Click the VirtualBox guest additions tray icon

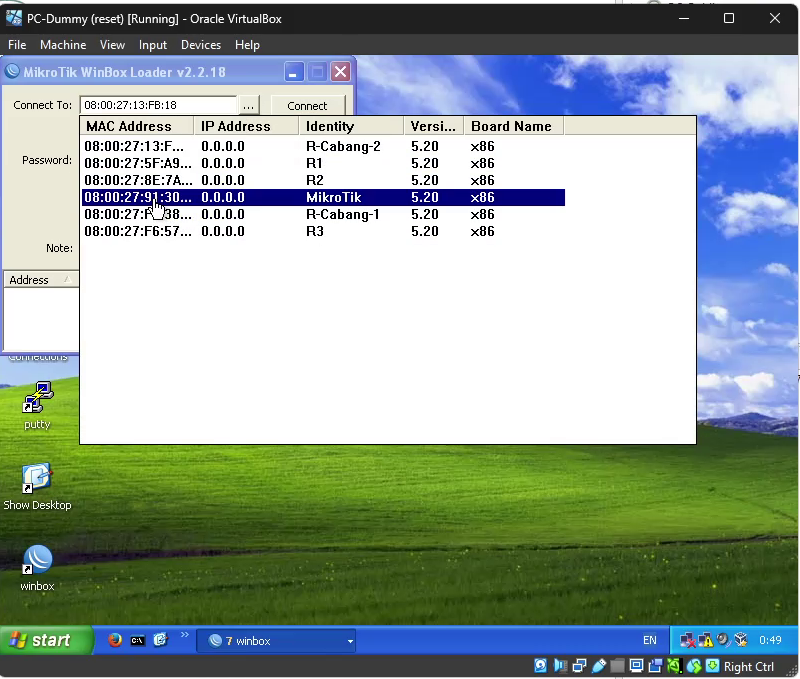click(740, 640)
